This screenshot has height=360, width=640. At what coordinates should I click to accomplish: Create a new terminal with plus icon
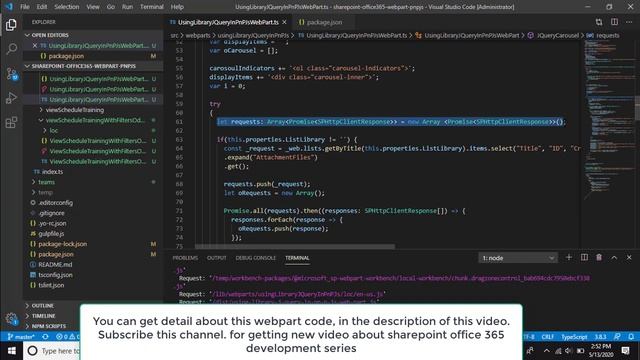pos(569,258)
